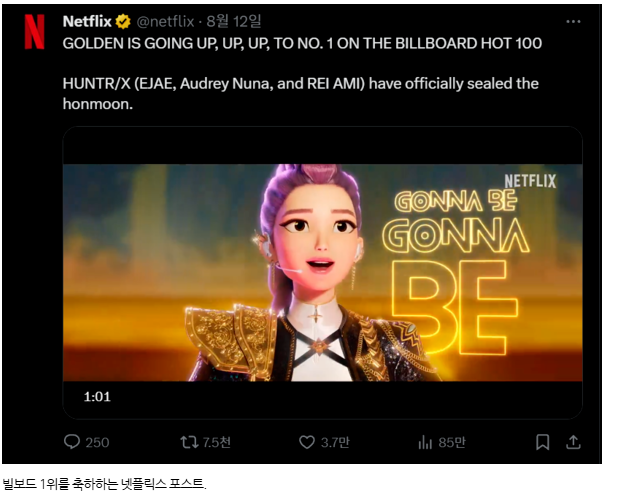Image resolution: width=621 pixels, height=497 pixels.
Task: Click the 3.7만 likes count
Action: (x=335, y=442)
